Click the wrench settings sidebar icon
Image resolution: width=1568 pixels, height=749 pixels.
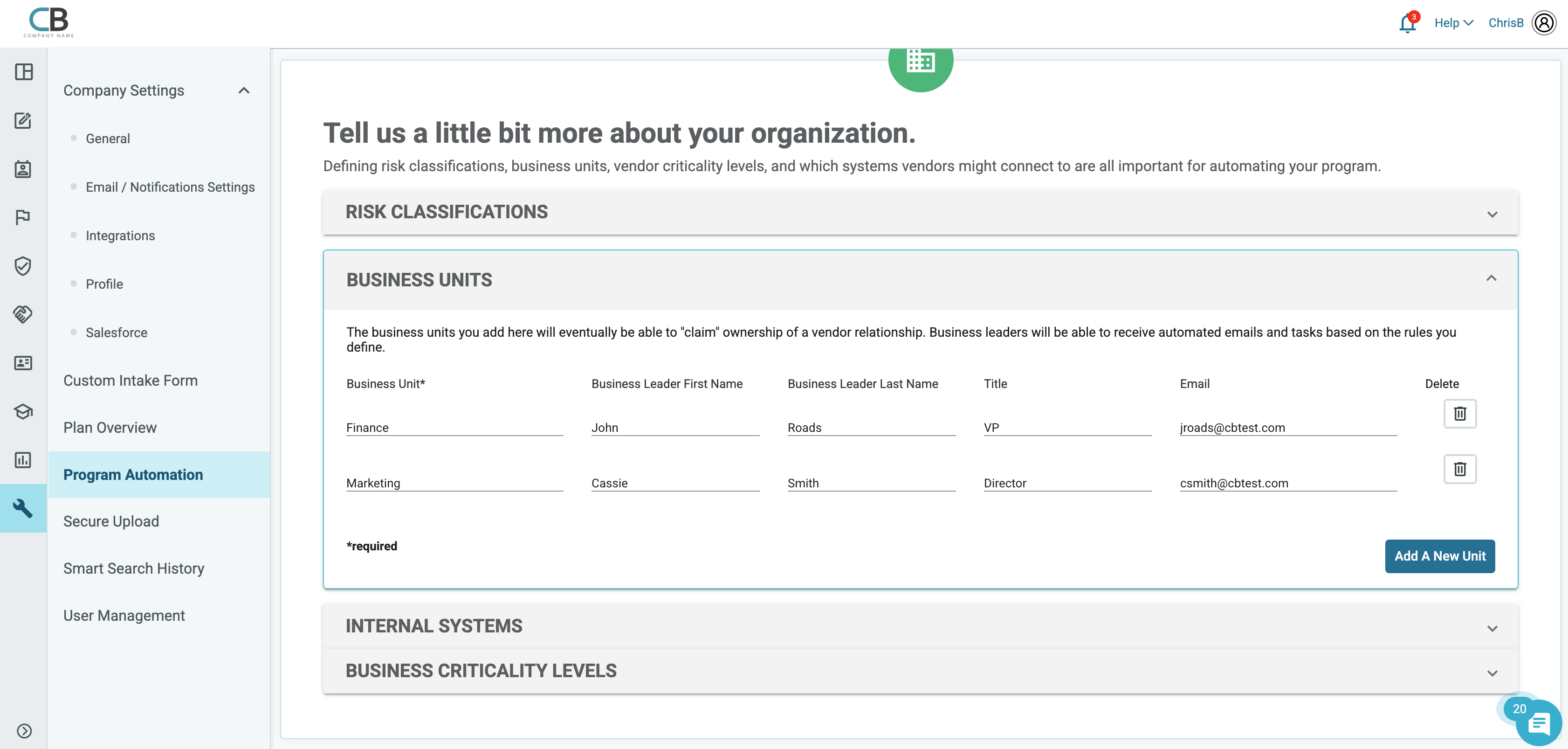23,508
